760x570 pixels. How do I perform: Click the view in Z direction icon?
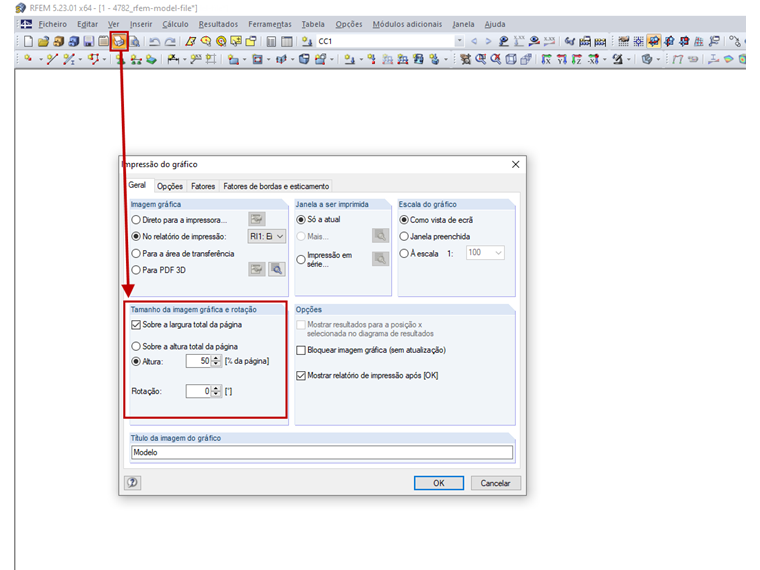pyautogui.click(x=577, y=59)
